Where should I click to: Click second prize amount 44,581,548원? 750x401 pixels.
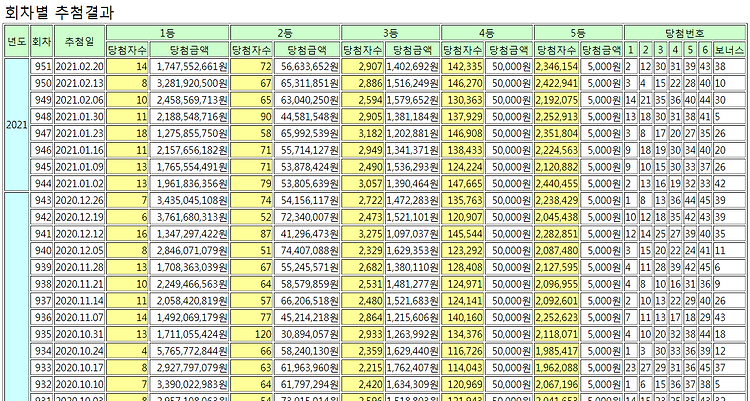(x=307, y=117)
